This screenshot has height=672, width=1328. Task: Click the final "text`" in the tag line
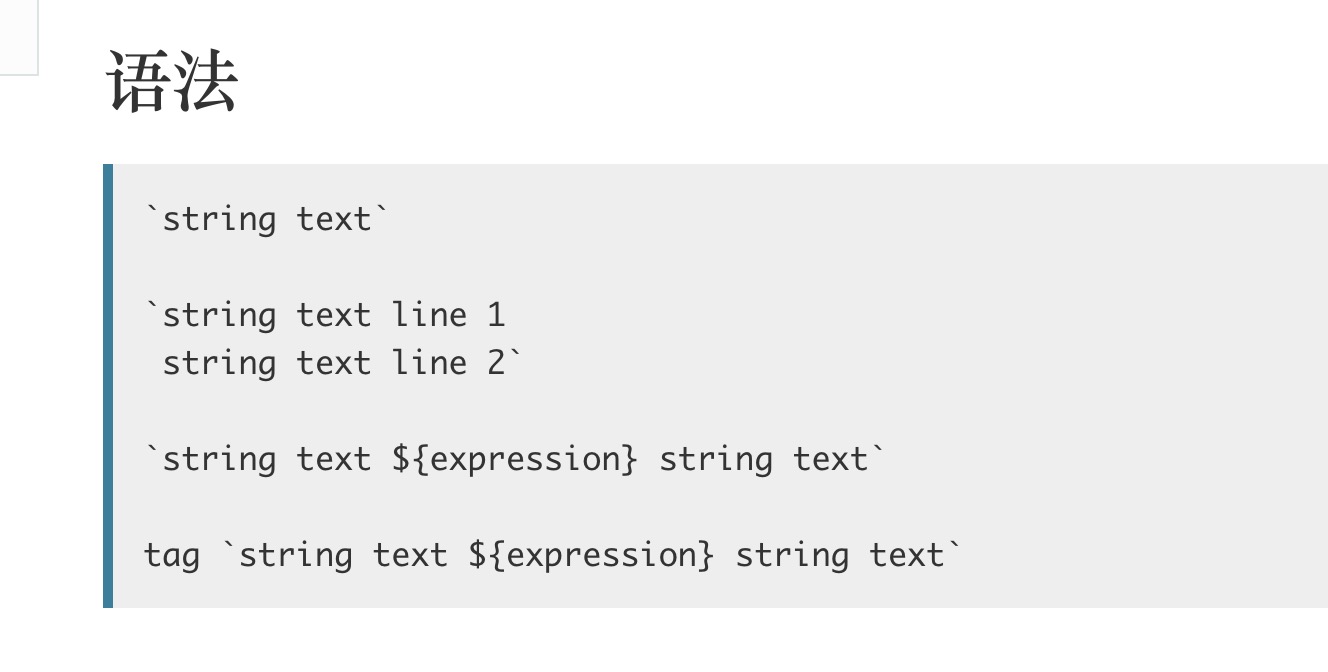(x=915, y=556)
